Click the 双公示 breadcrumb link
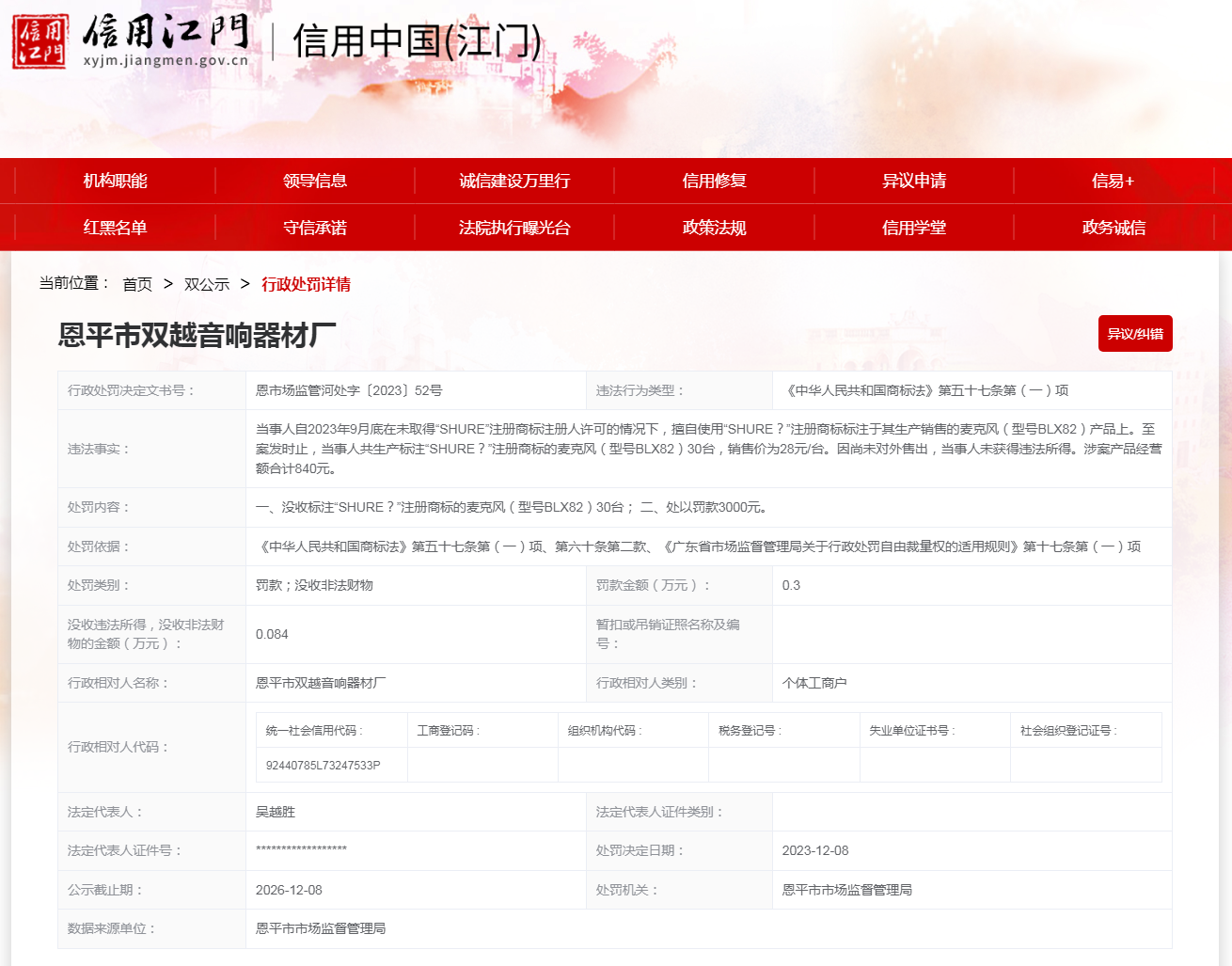Screen dimensions: 1232x966 click(207, 284)
